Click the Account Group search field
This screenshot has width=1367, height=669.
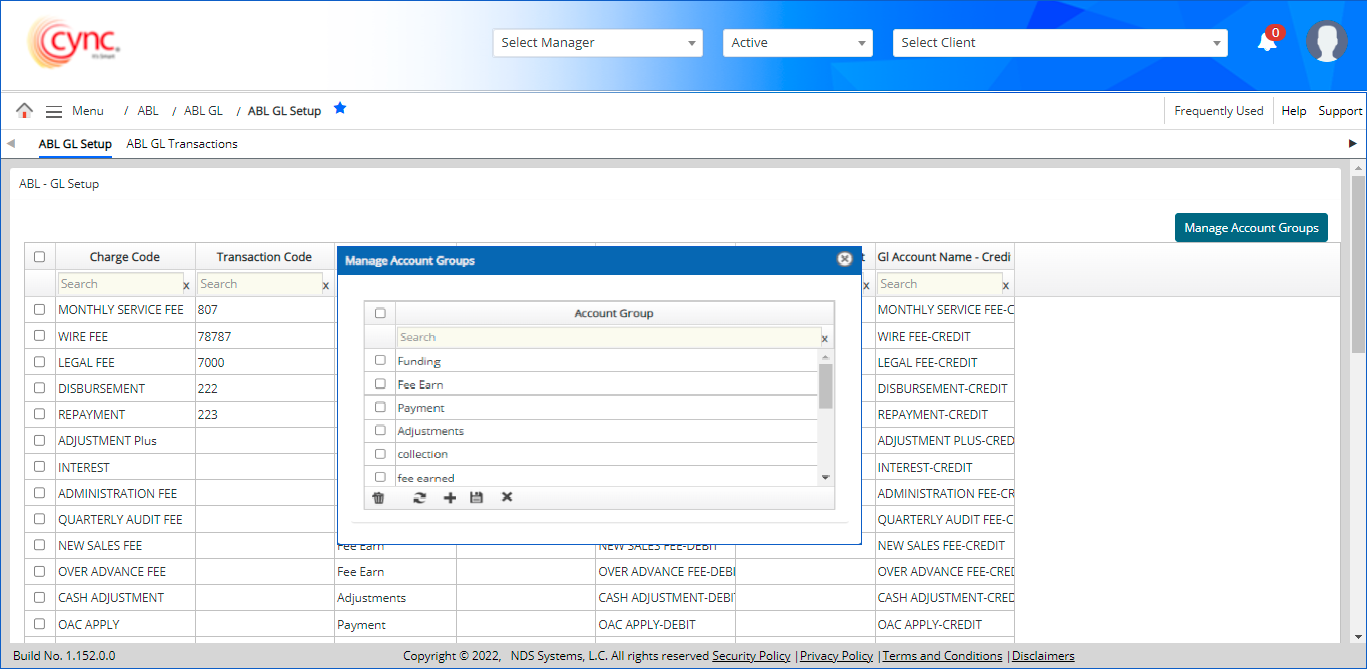pyautogui.click(x=607, y=338)
